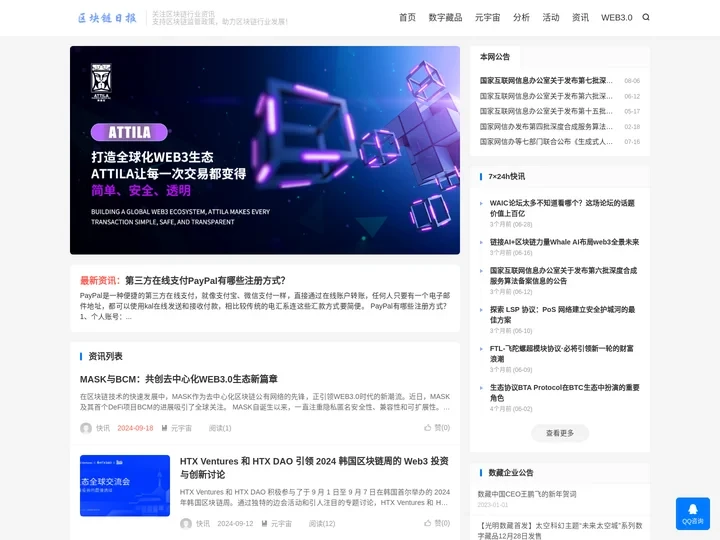This screenshot has width=720, height=540.
Task: Open 分析 navigation item
Action: coord(521,17)
